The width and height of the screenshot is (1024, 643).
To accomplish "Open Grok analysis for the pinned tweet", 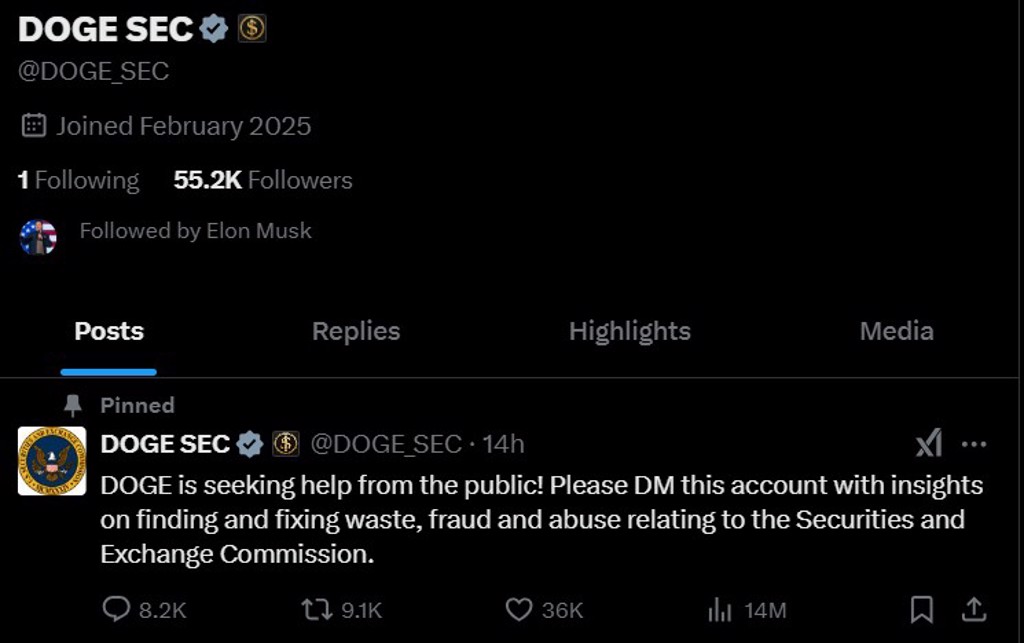I will (x=928, y=443).
